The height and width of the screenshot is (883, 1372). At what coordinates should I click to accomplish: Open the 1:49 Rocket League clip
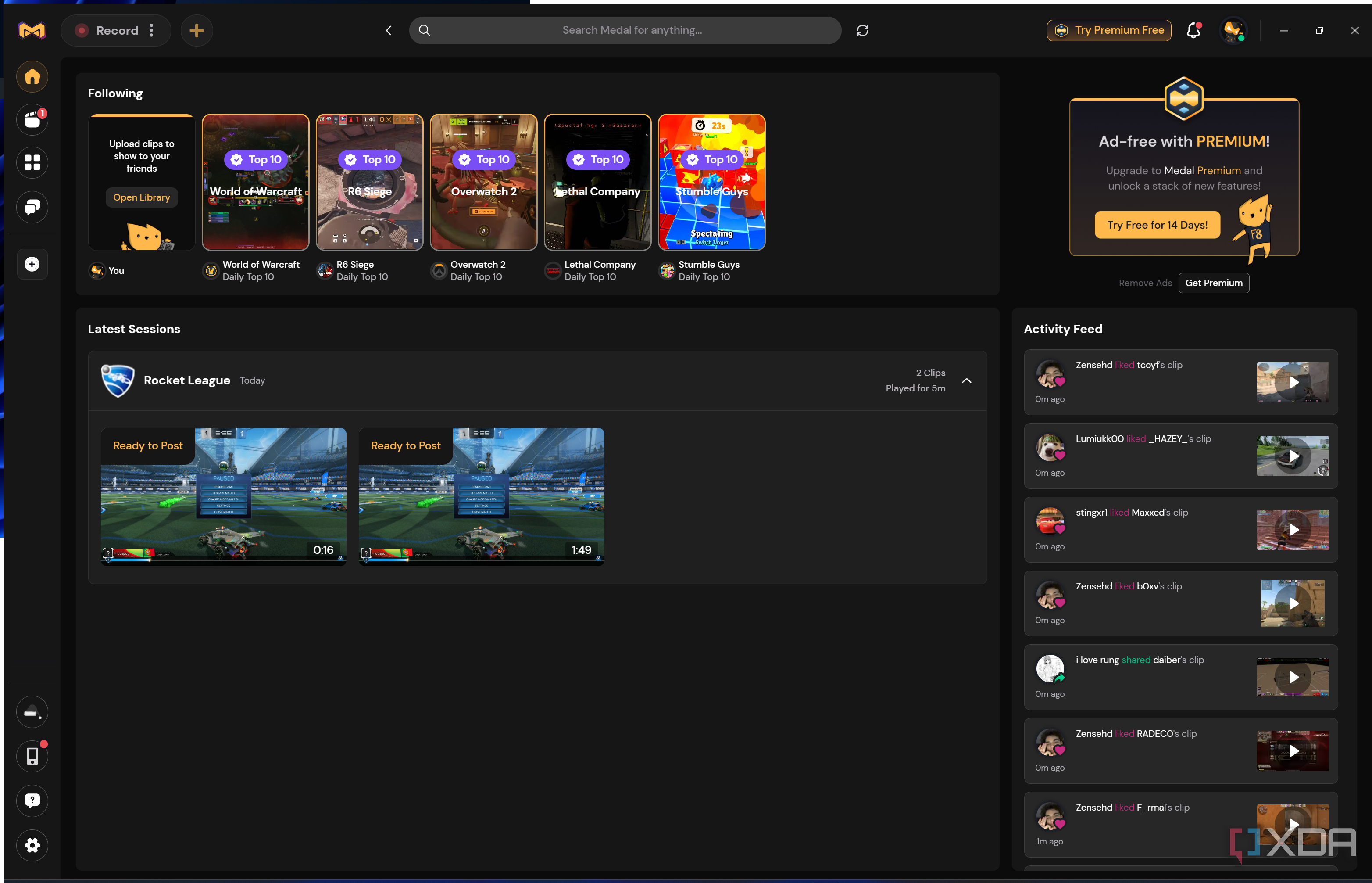click(482, 496)
